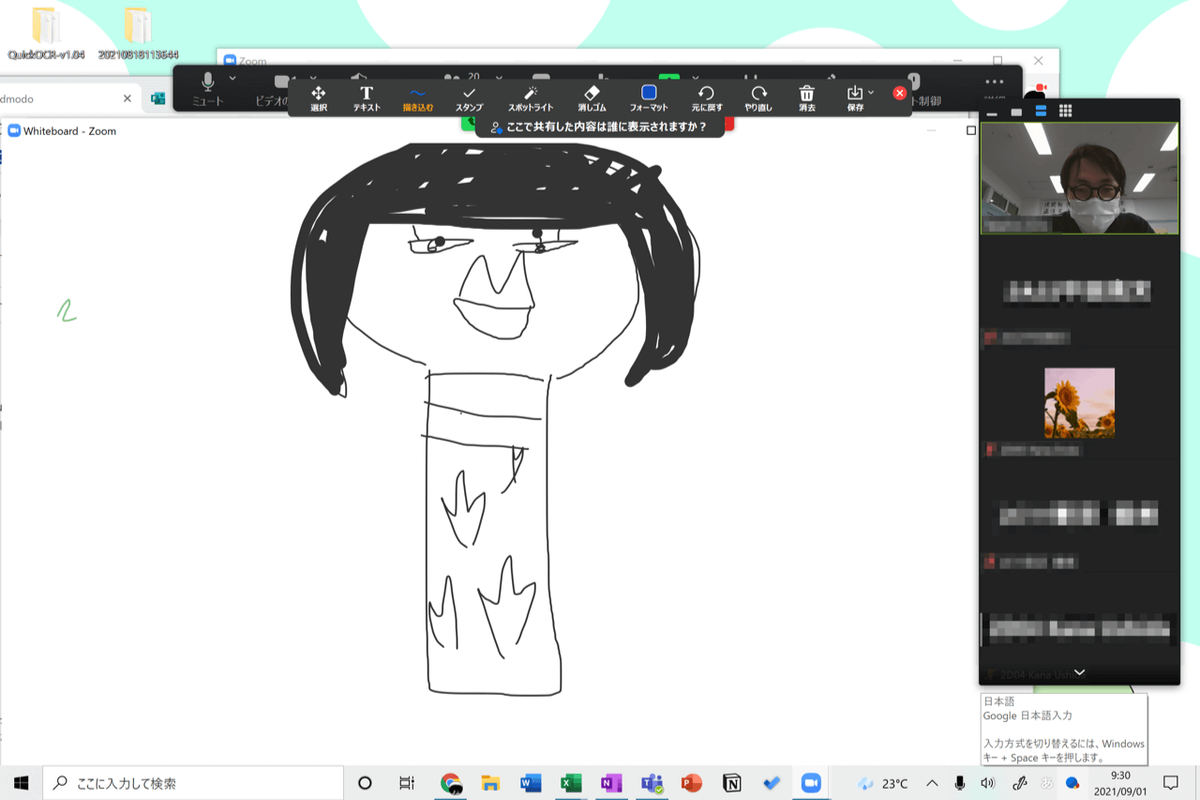Viewport: 1200px width, 800px height.
Task: Close the annotation toolbar with red X
Action: (899, 93)
